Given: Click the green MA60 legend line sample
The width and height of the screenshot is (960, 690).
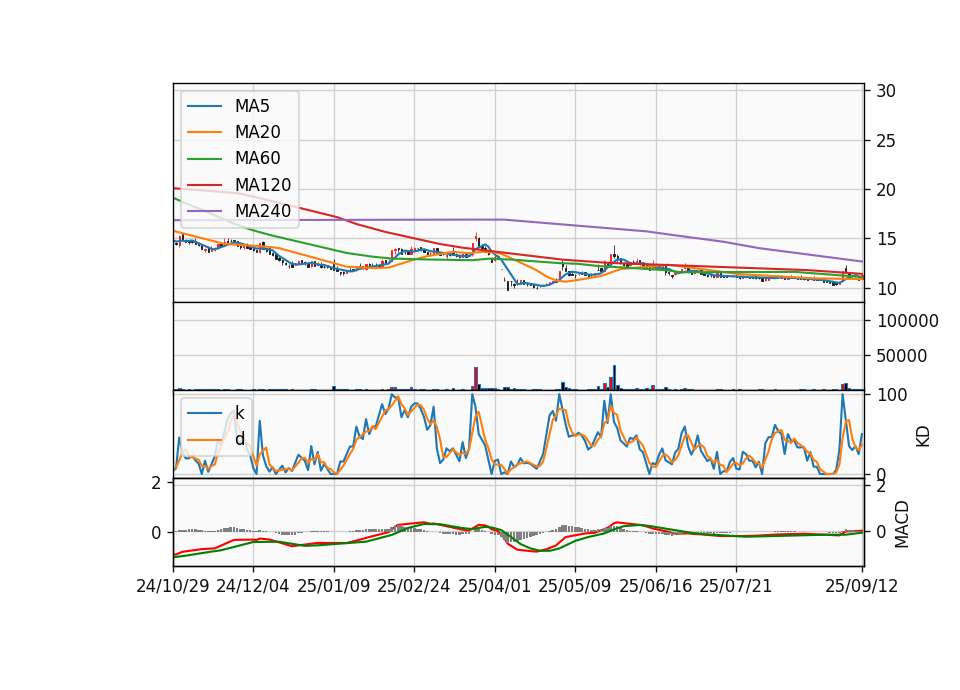Looking at the screenshot, I should 204,159.
